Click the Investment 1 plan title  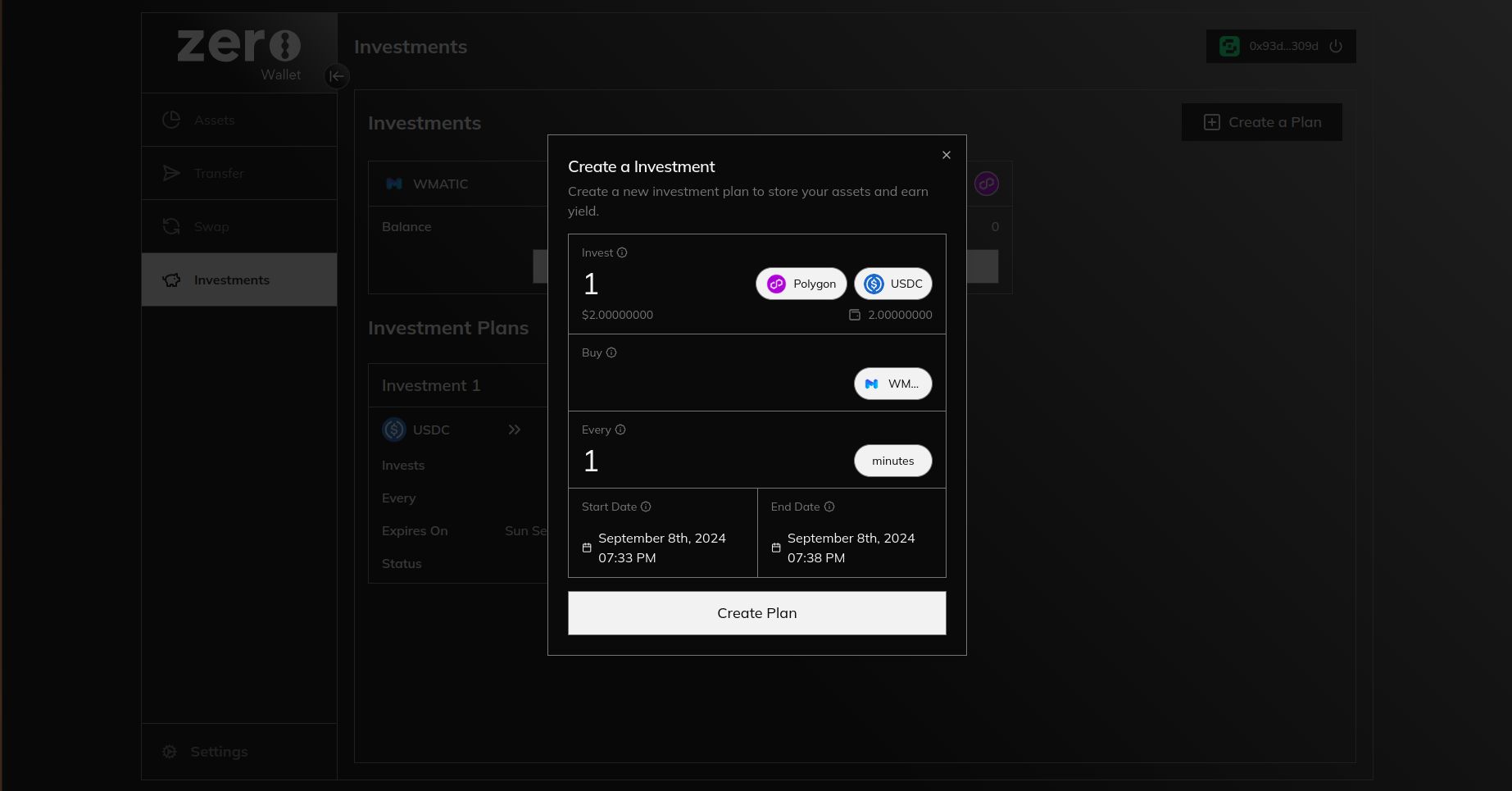pyautogui.click(x=431, y=385)
